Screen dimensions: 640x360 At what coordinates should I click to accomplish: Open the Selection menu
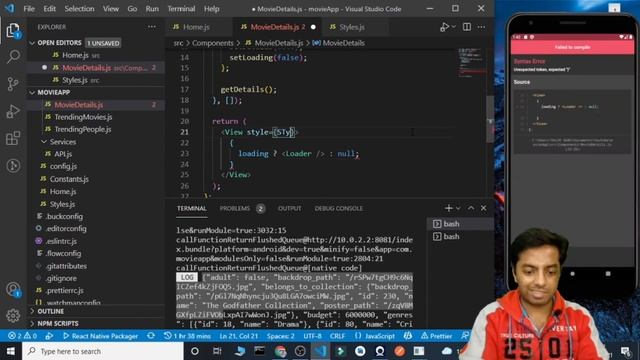(79, 9)
